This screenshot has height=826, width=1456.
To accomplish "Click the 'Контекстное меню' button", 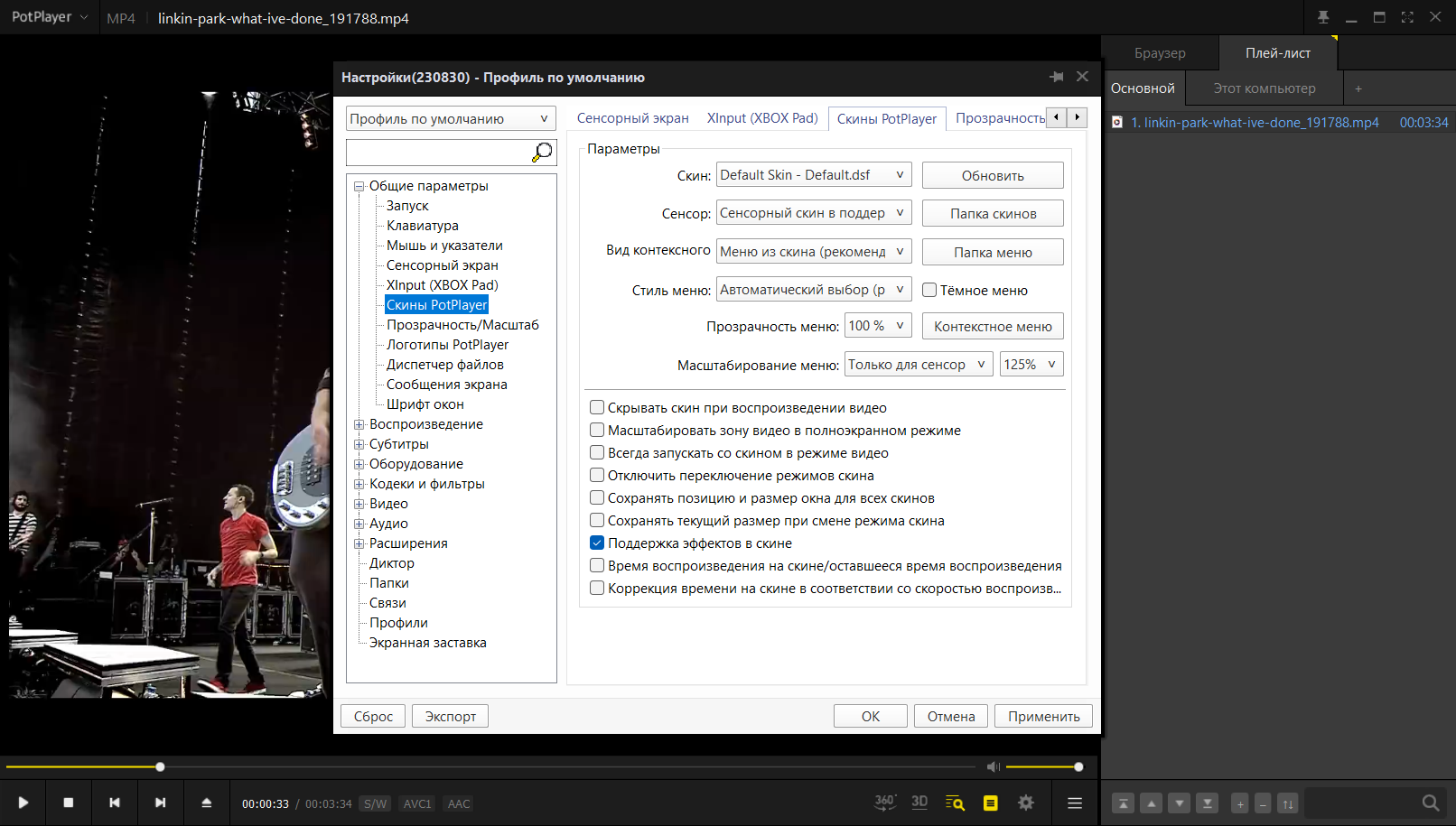I will click(x=993, y=327).
